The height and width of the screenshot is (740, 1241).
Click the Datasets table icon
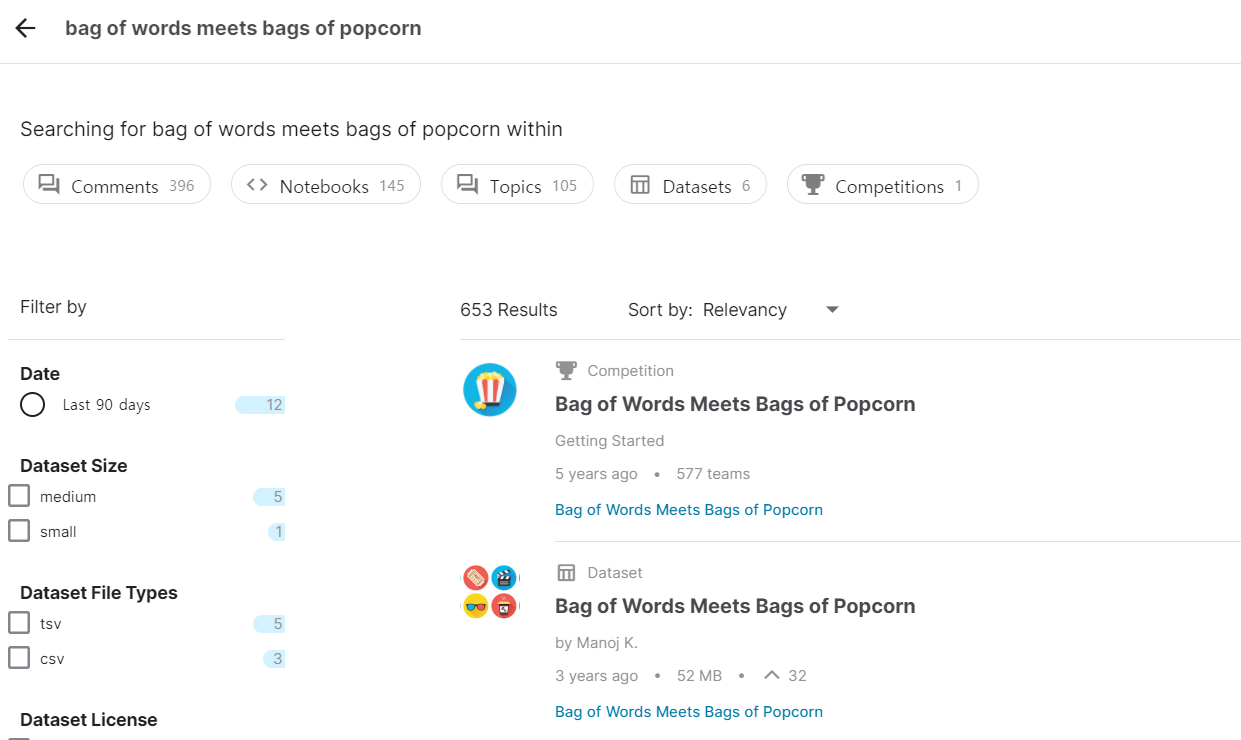pyautogui.click(x=640, y=185)
